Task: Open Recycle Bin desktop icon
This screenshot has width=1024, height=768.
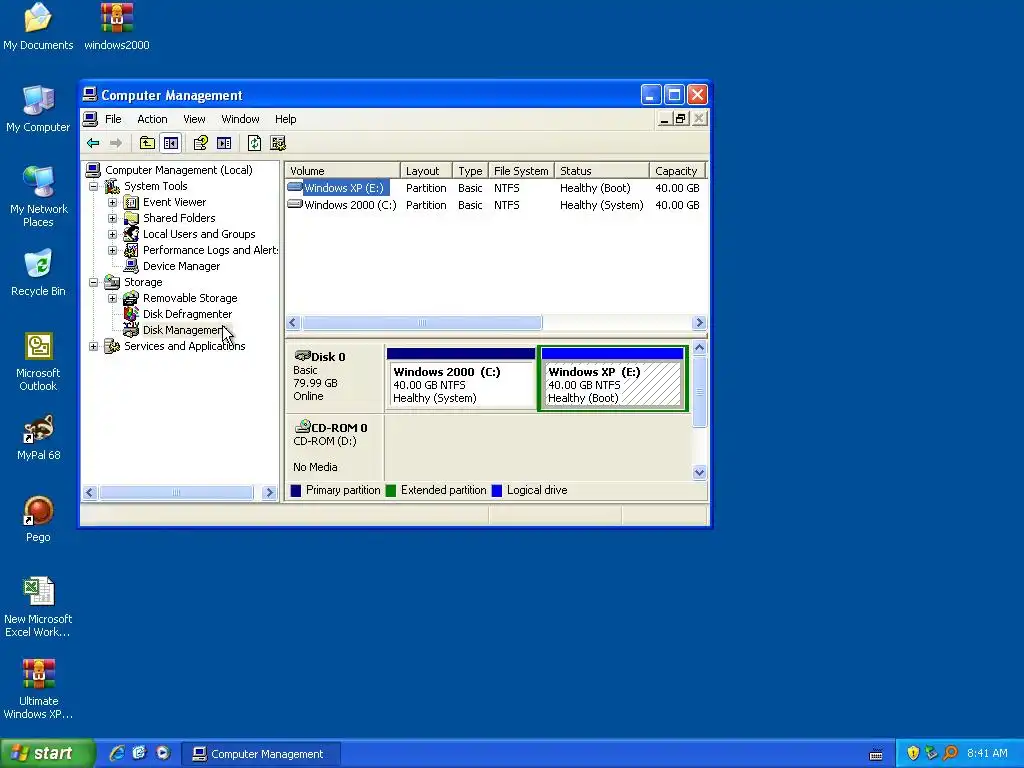Action: pyautogui.click(x=38, y=273)
